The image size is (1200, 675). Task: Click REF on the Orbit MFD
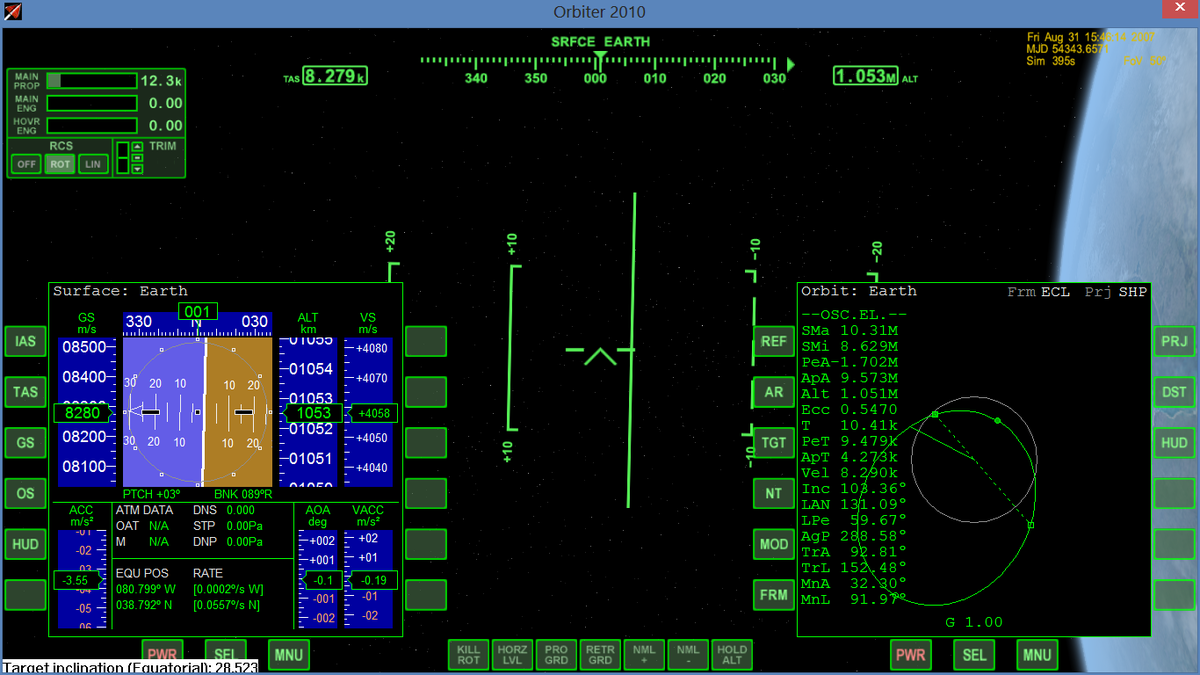pos(773,342)
